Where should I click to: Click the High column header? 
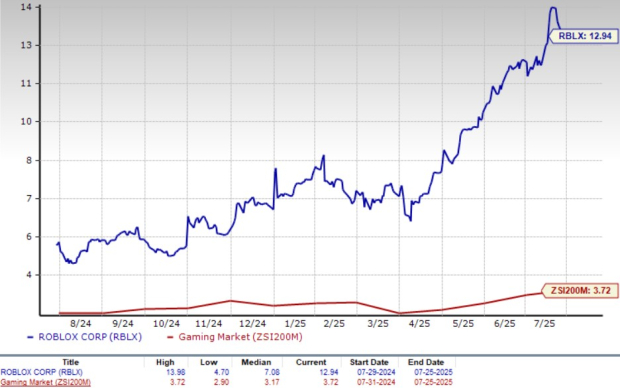[165, 362]
